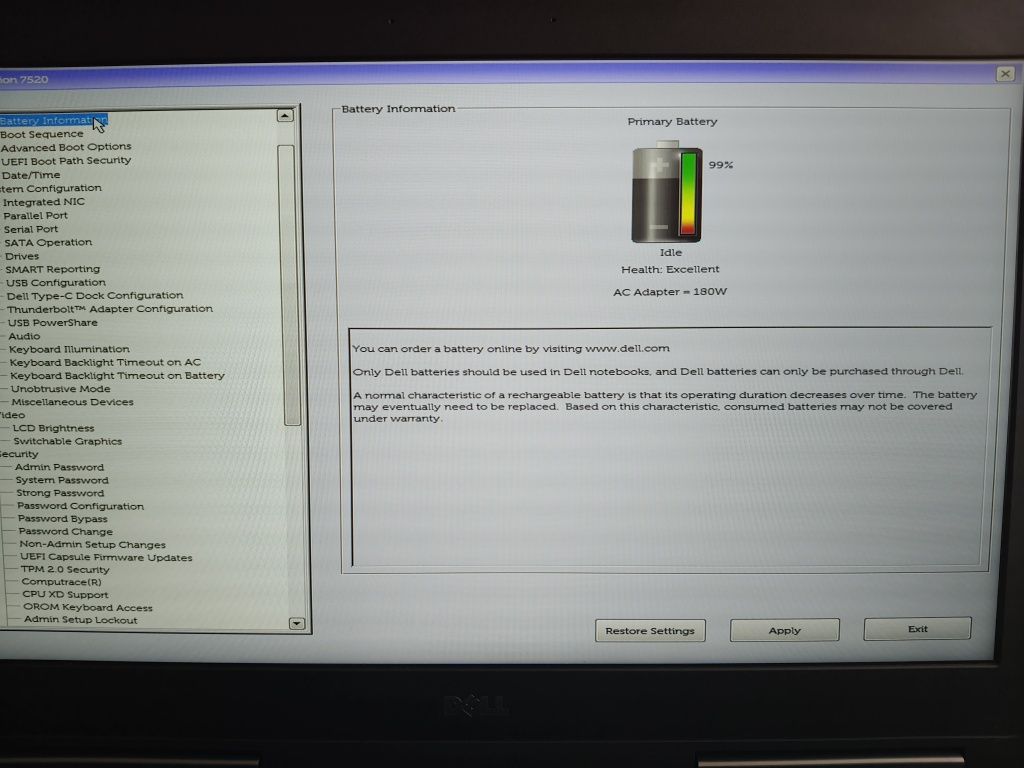Select Drives entry
The width and height of the screenshot is (1024, 768).
point(22,256)
